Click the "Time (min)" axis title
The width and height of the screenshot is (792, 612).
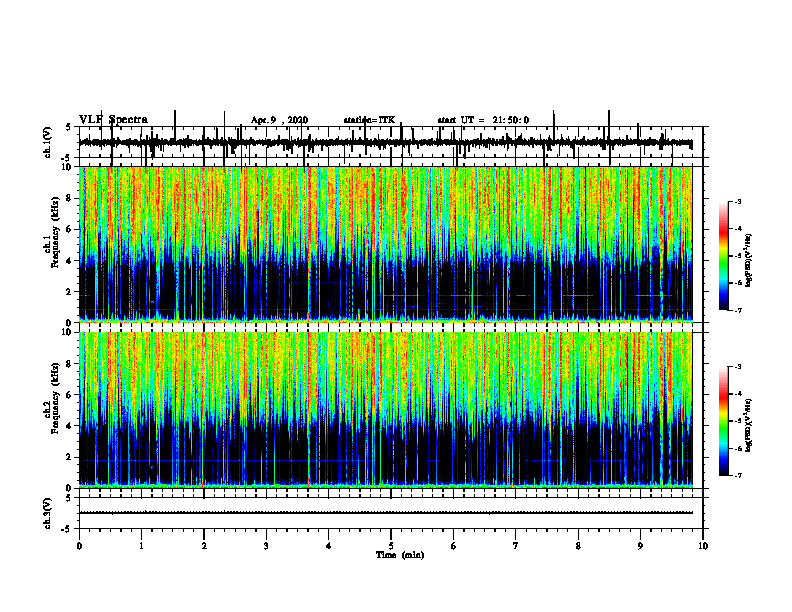pyautogui.click(x=400, y=555)
